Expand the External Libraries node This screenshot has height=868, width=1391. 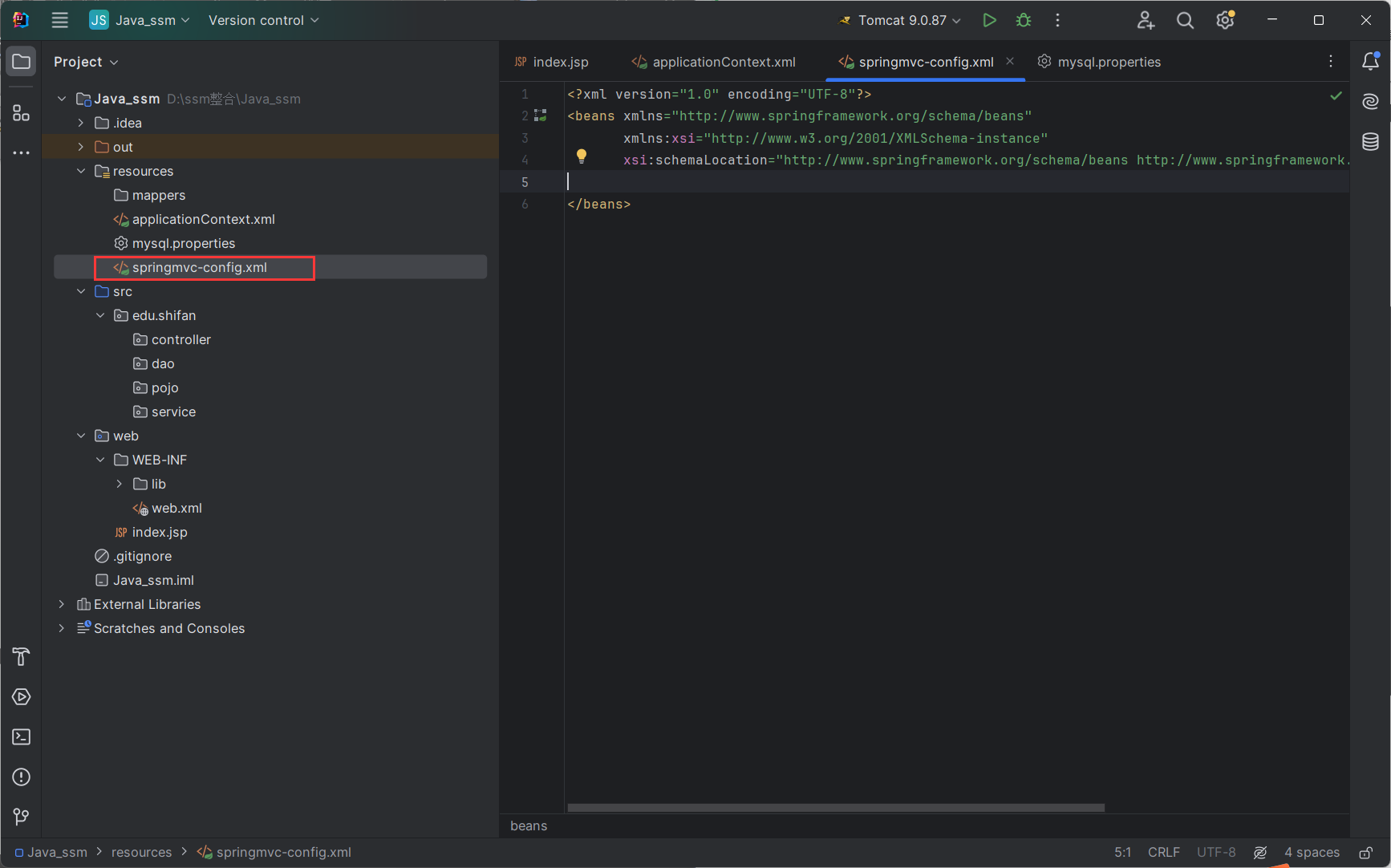(x=62, y=604)
